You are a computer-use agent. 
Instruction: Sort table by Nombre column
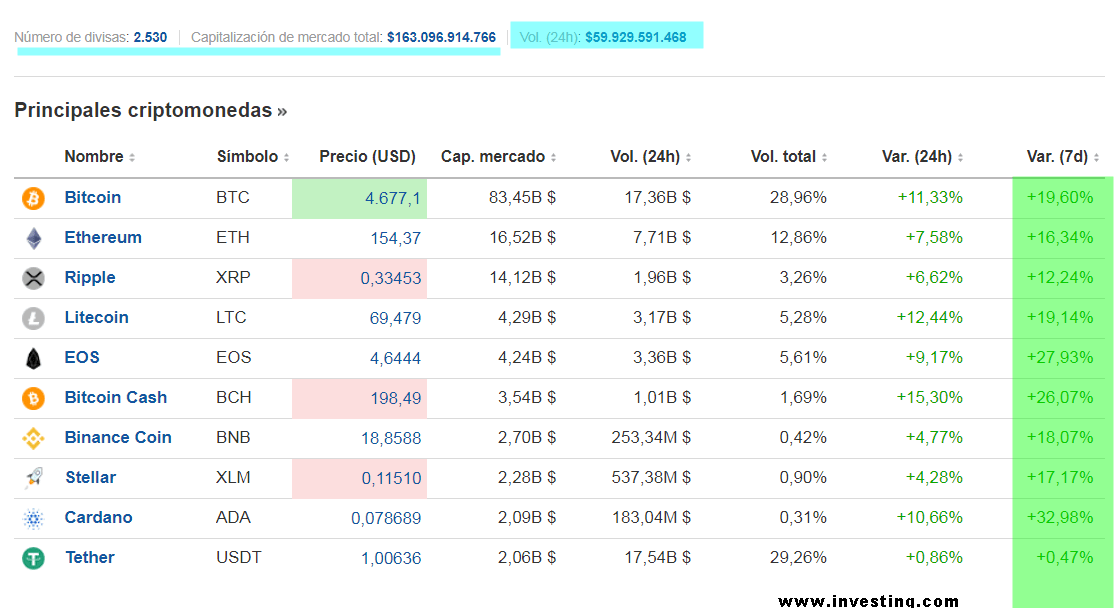(94, 157)
